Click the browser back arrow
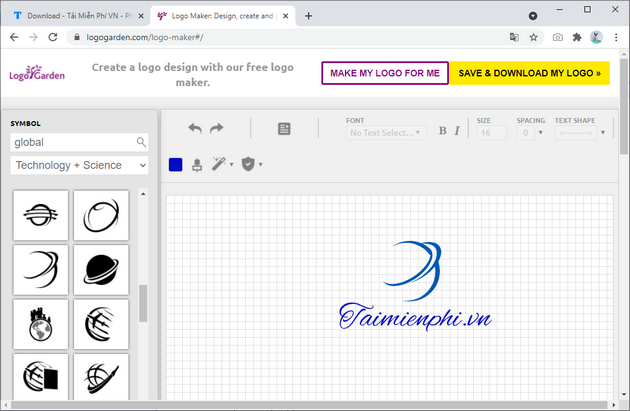 click(x=14, y=37)
